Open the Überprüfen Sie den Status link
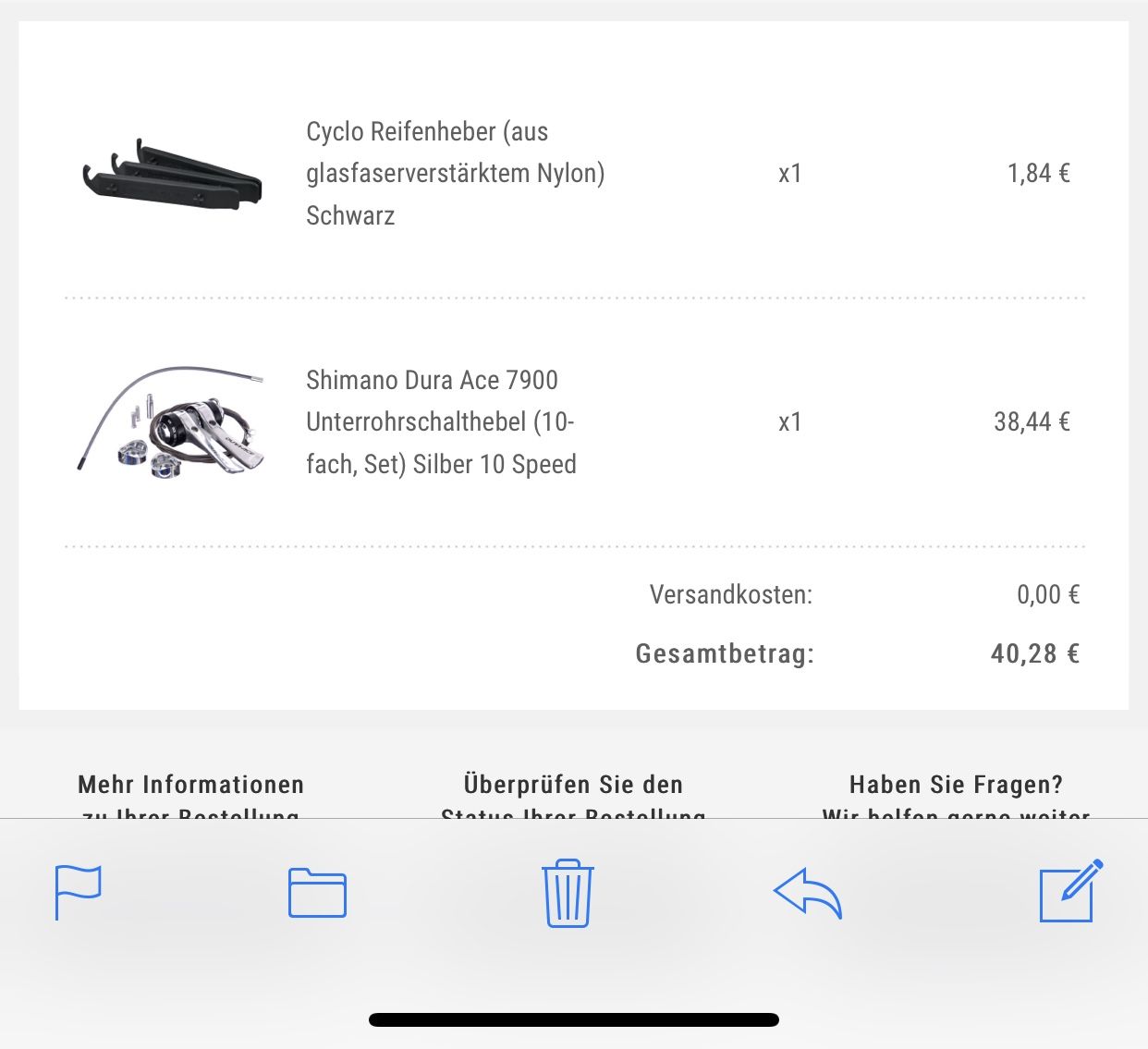The image size is (1148, 1049). coord(573,786)
